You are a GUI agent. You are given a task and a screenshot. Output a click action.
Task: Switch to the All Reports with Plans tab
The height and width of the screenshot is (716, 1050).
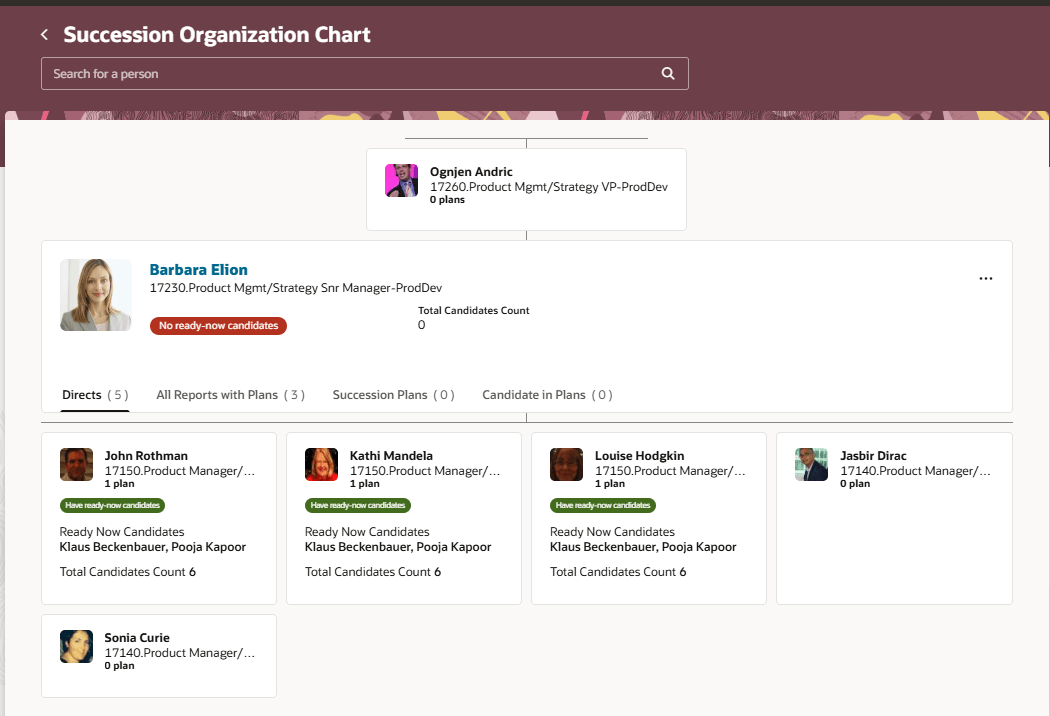230,394
